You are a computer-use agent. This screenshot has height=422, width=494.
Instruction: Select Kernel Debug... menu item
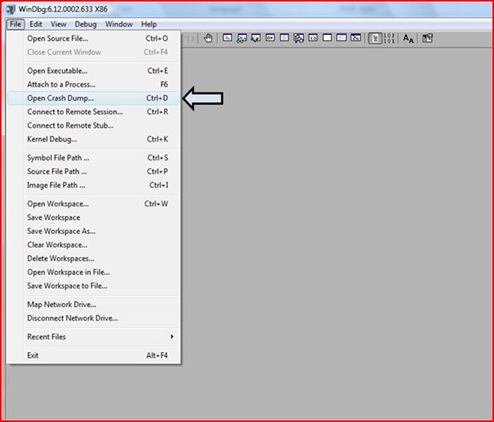93,139
